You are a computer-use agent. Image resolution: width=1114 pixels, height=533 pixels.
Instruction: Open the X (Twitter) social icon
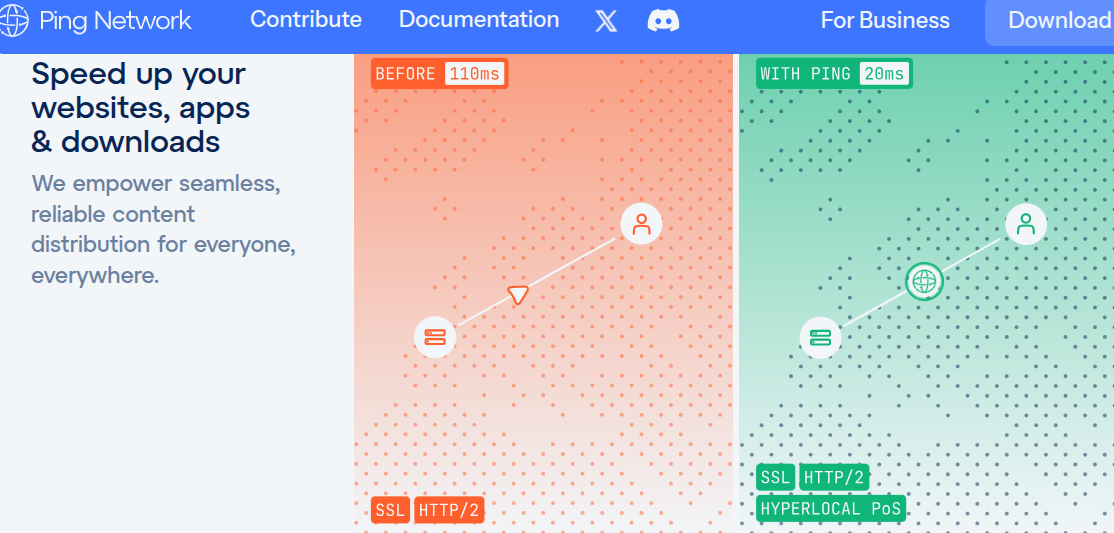point(606,21)
